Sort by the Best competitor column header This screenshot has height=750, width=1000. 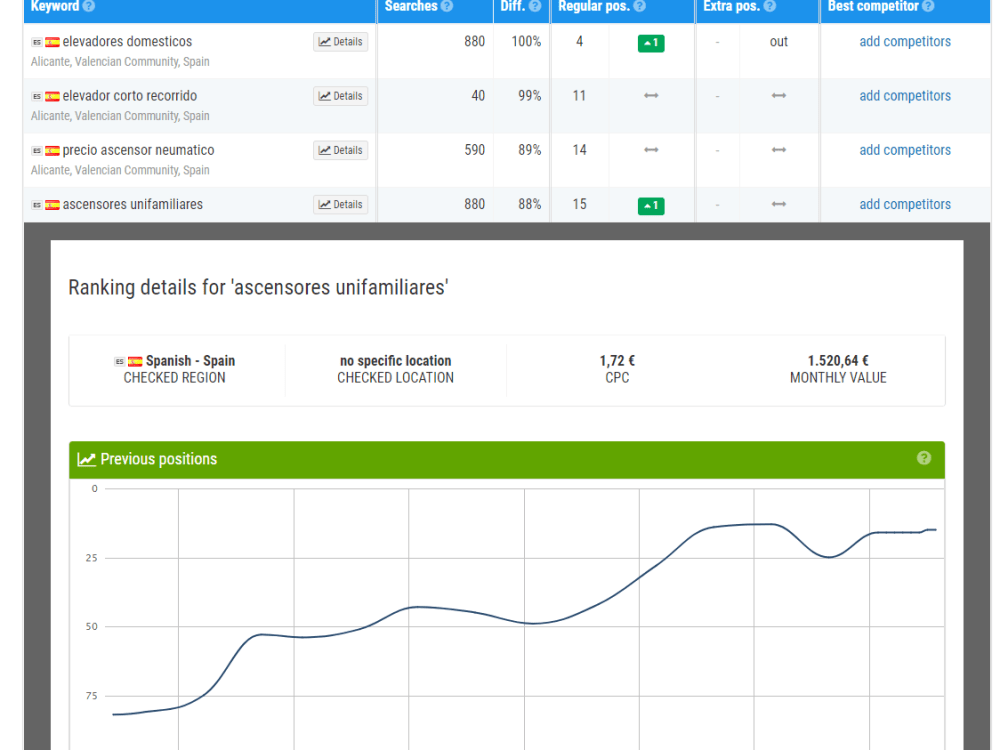(873, 6)
